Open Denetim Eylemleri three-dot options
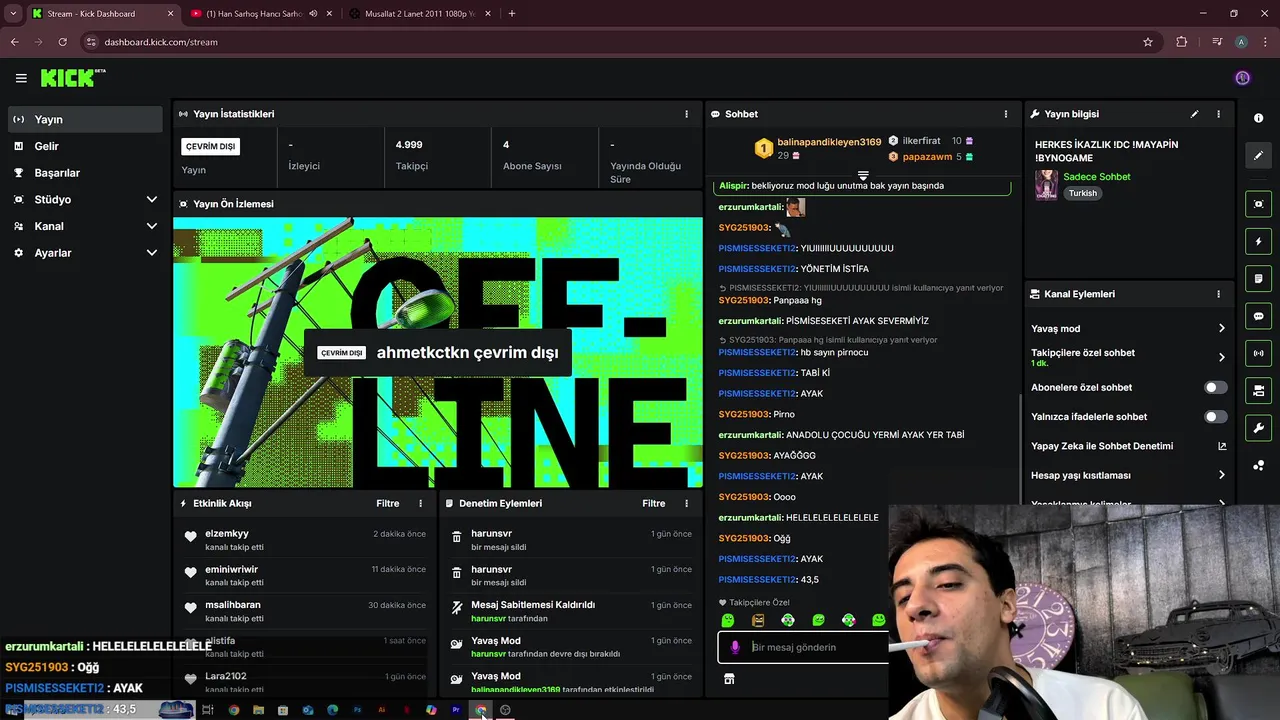This screenshot has width=1280, height=720. 686,503
